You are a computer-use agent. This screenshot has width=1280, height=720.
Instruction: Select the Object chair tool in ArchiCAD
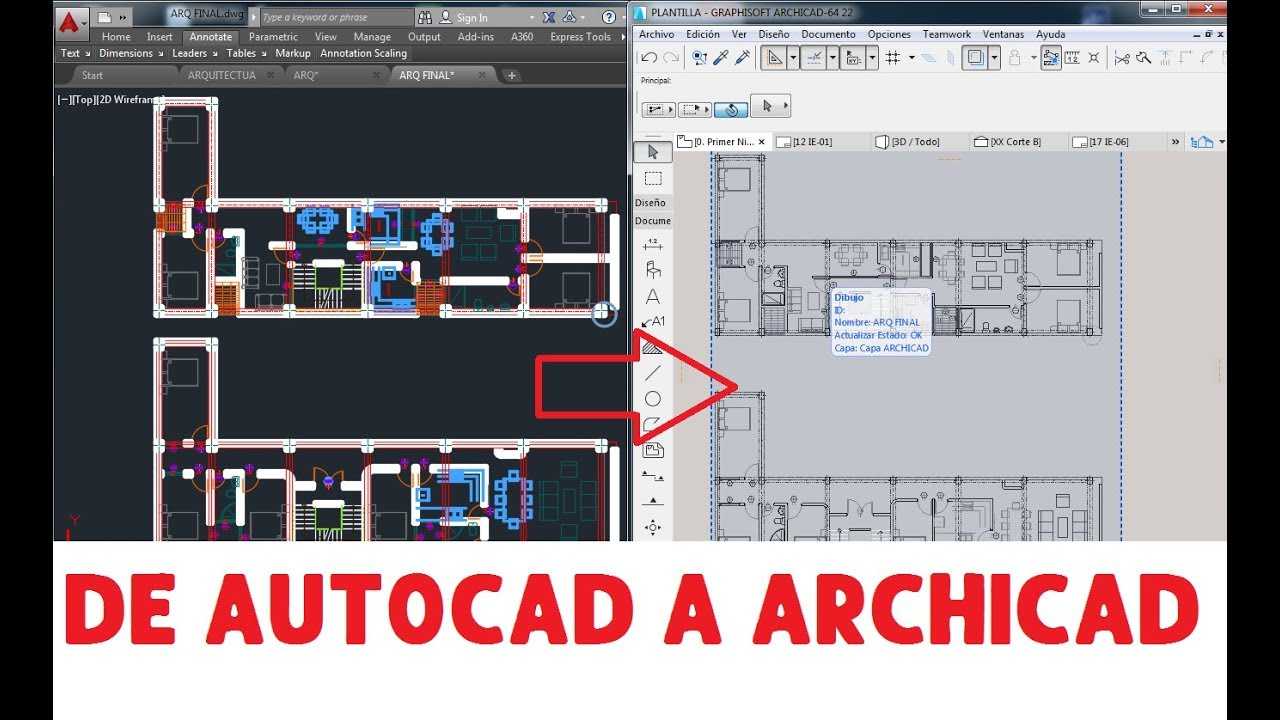click(653, 270)
